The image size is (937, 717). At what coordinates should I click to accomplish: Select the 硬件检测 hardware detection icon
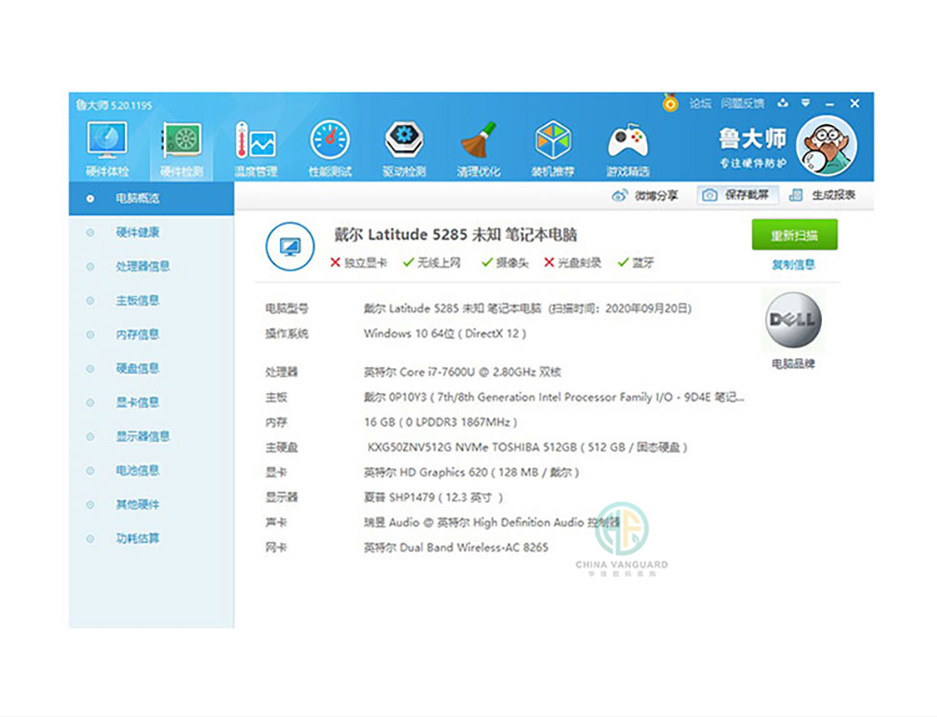point(182,149)
